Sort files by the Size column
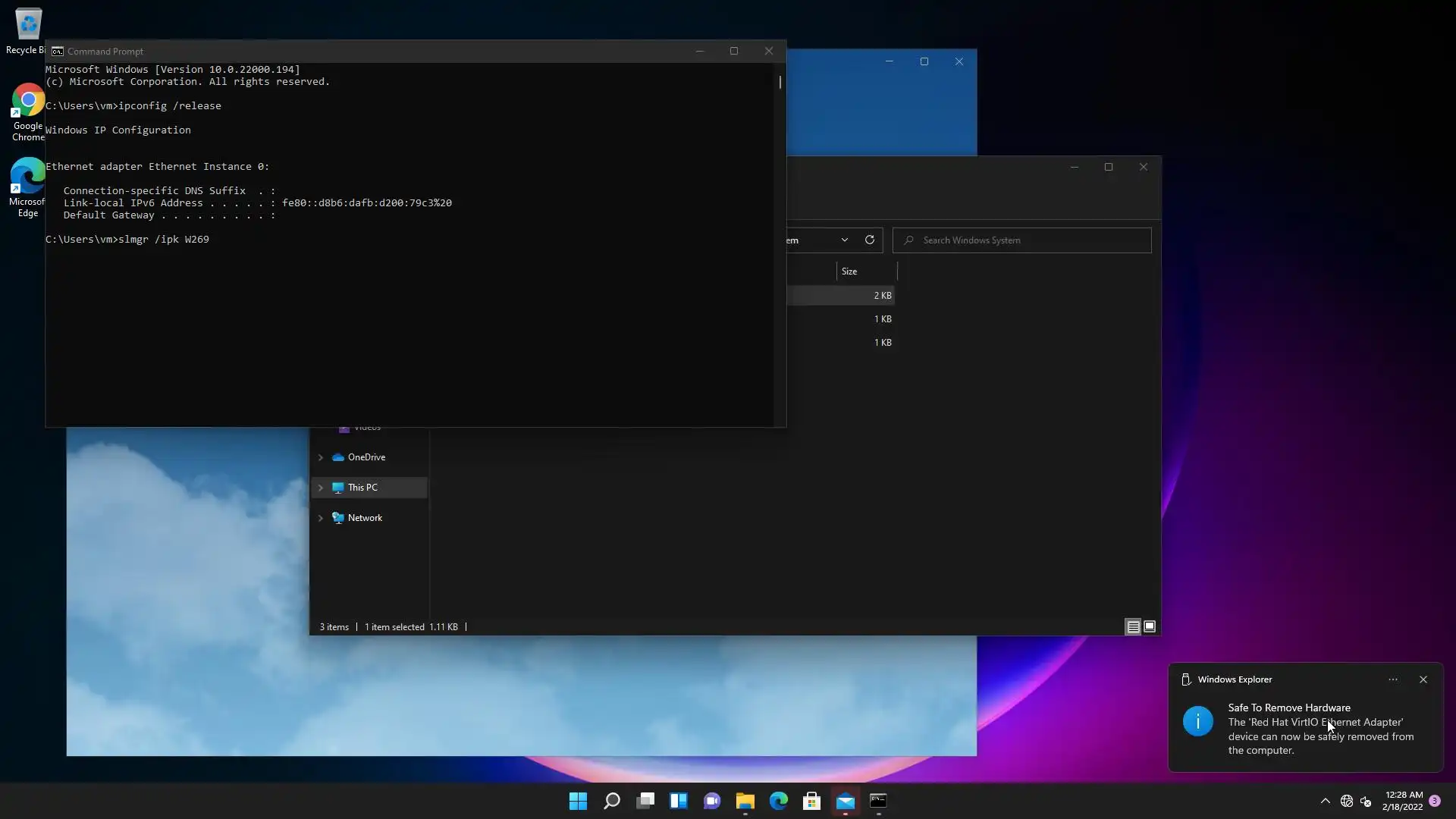The image size is (1456, 819). click(849, 271)
